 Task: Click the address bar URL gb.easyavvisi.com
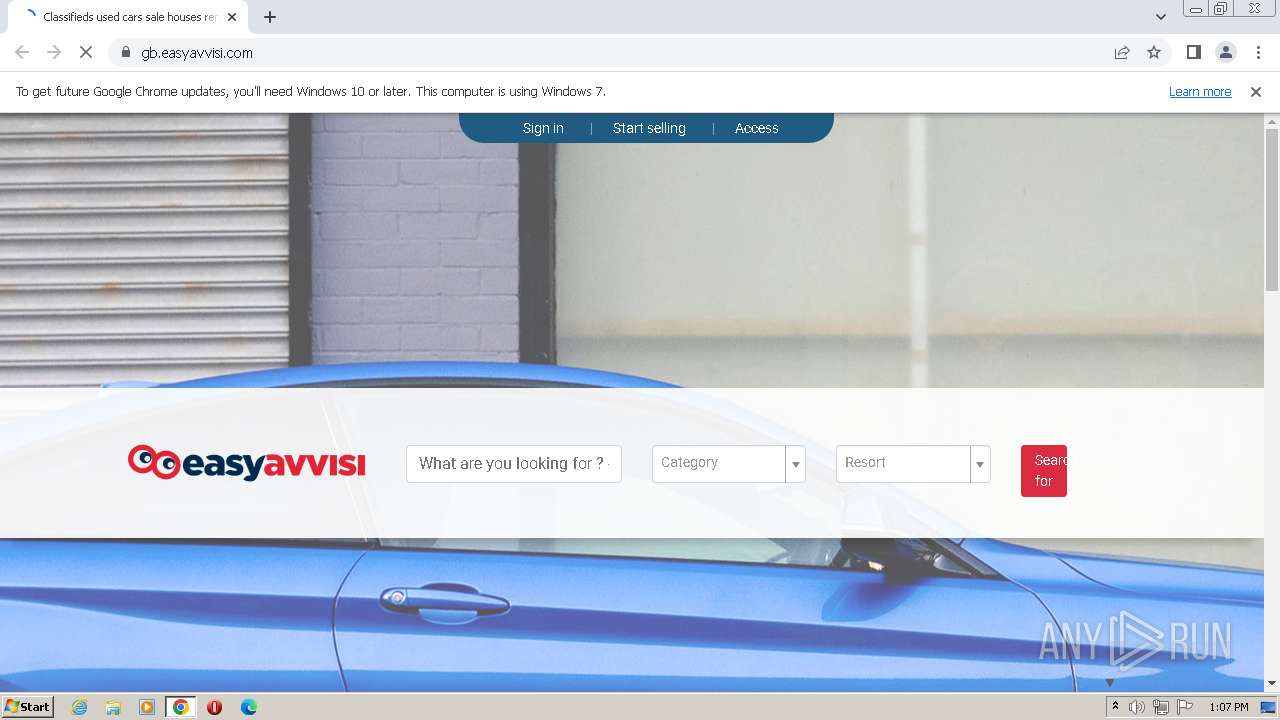click(197, 53)
